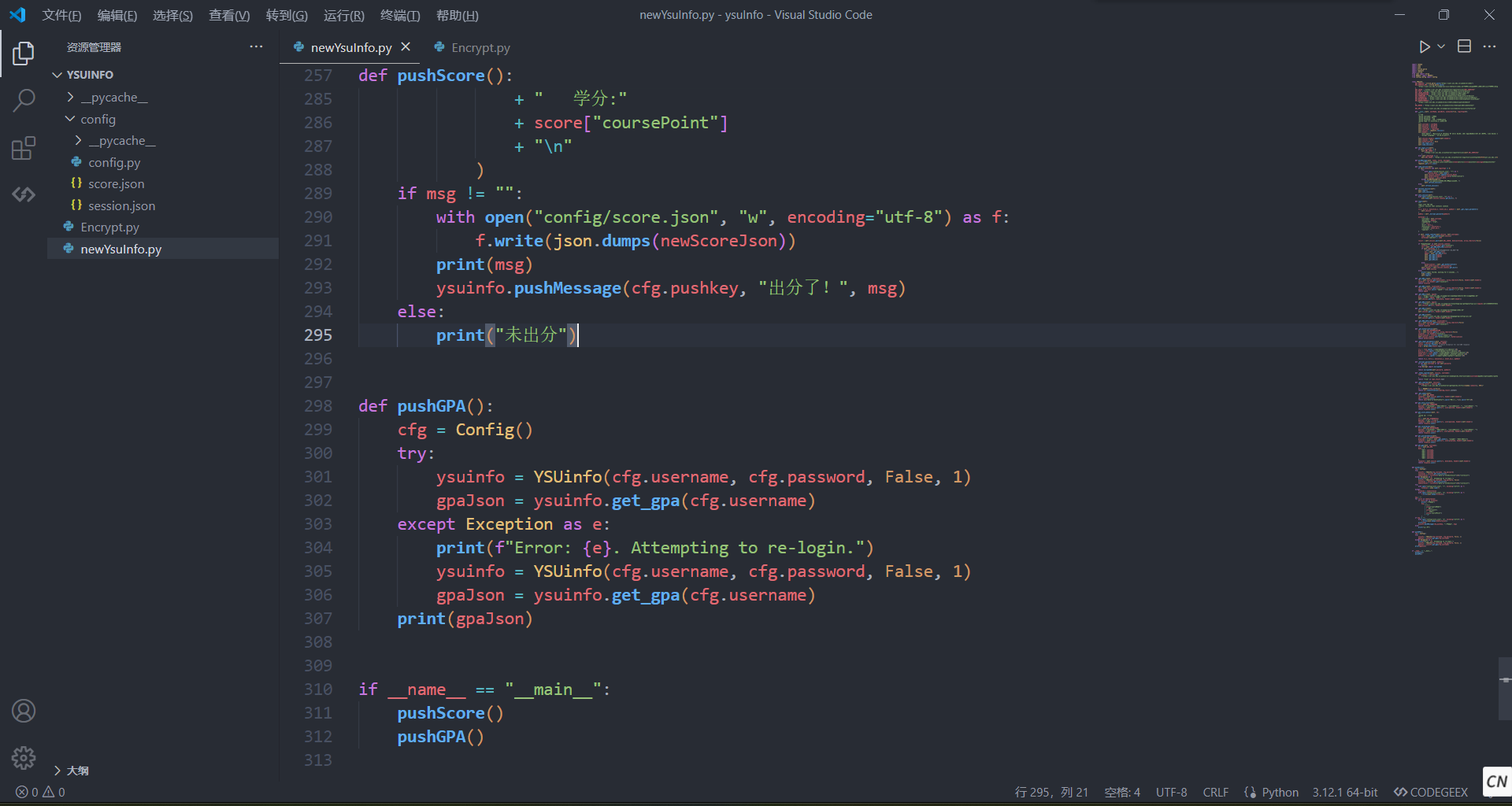Open score.json in the explorer
This screenshot has width=1512, height=806.
pyautogui.click(x=163, y=183)
